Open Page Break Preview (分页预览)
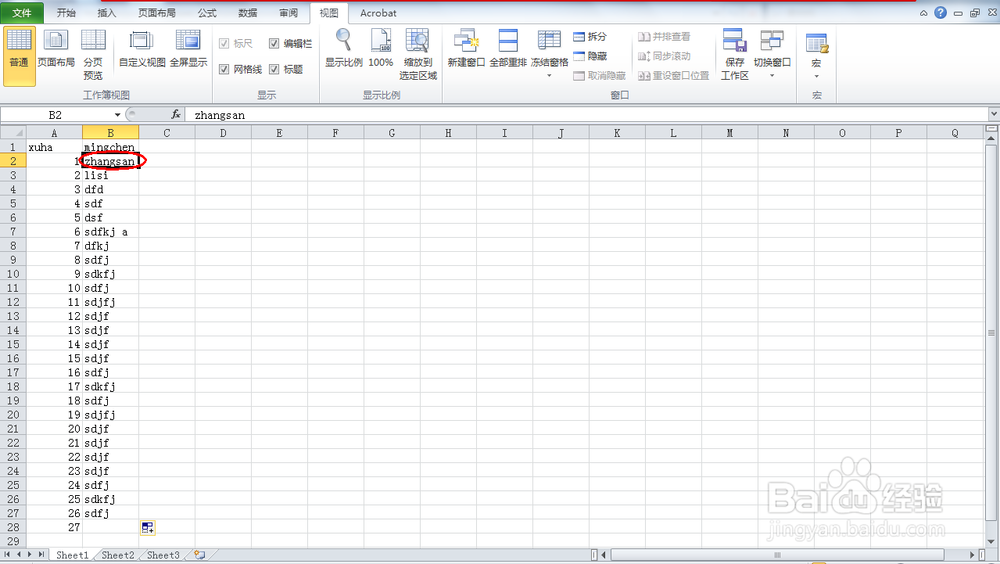The width and height of the screenshot is (1000, 564). pyautogui.click(x=93, y=55)
